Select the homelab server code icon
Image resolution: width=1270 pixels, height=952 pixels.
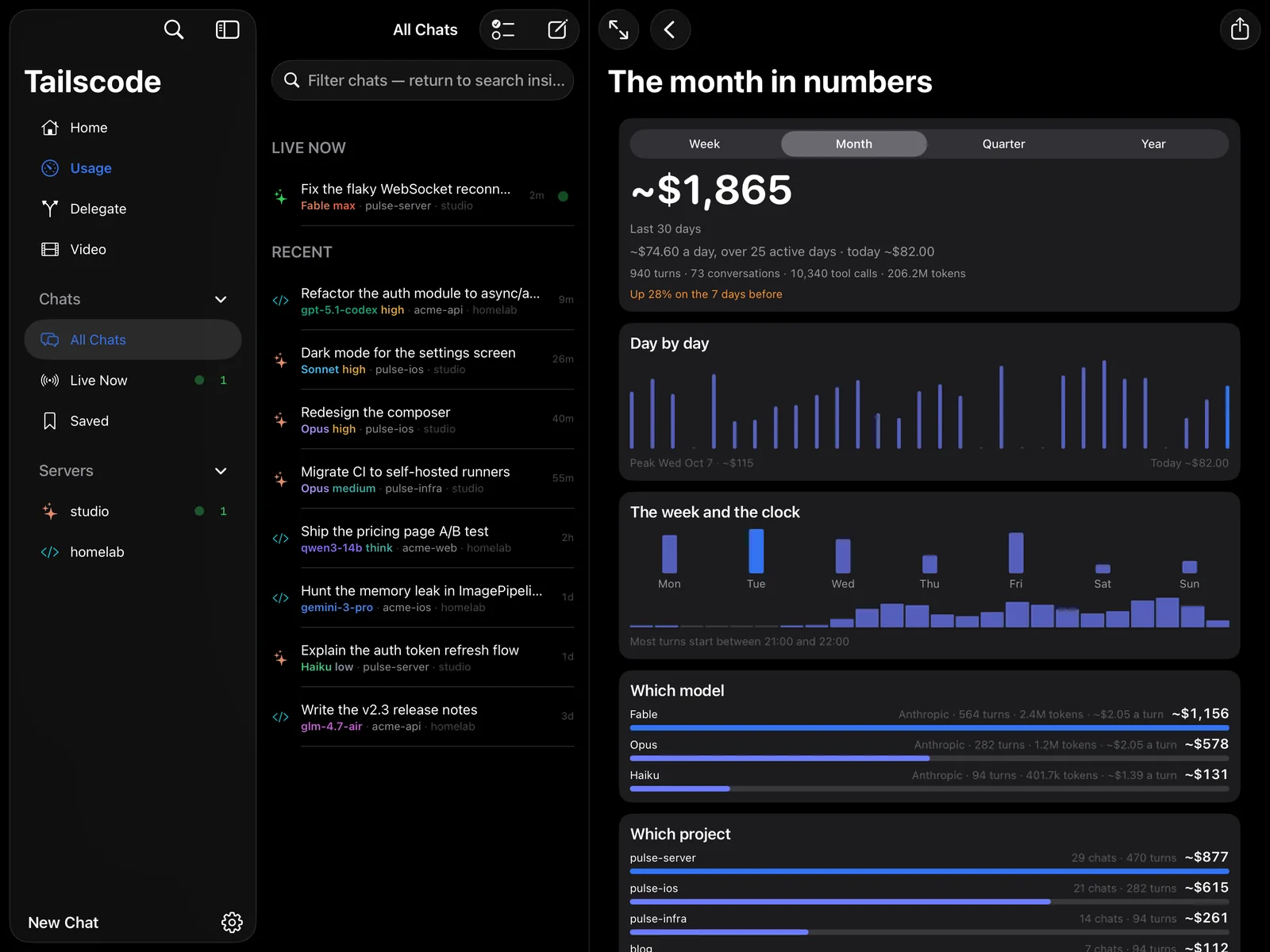pos(50,552)
